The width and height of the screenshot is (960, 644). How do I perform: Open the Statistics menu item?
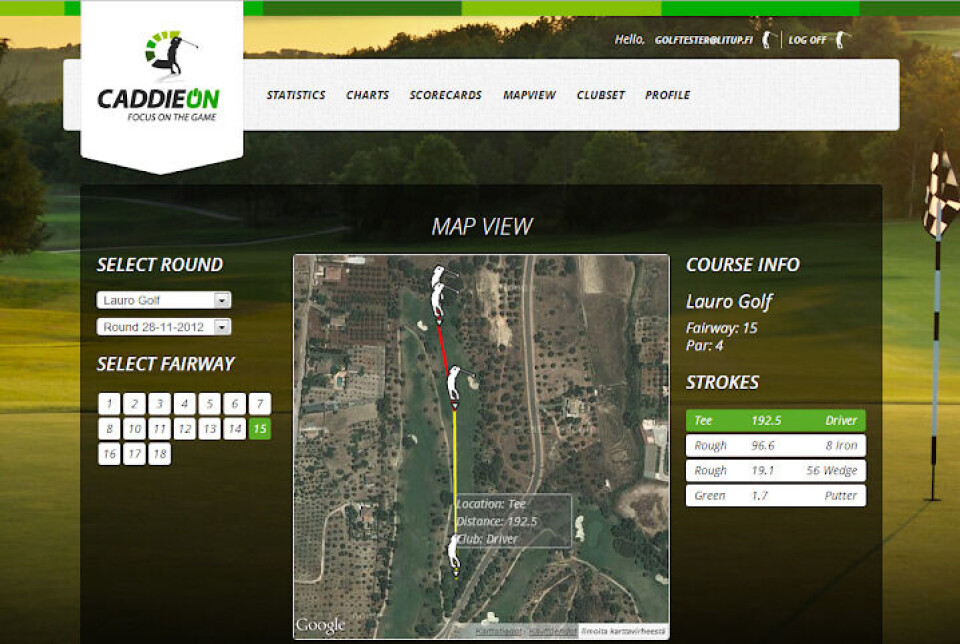[296, 95]
